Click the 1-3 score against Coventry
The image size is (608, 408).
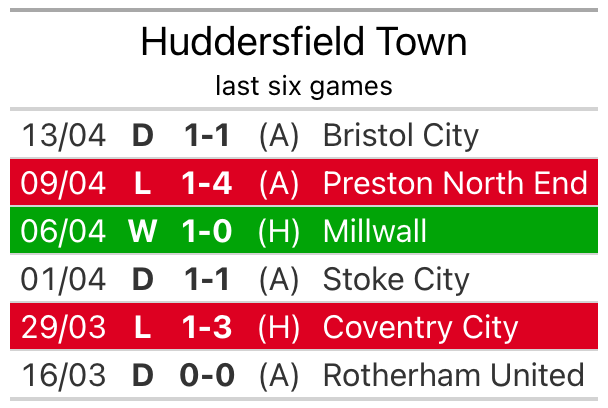click(x=208, y=327)
